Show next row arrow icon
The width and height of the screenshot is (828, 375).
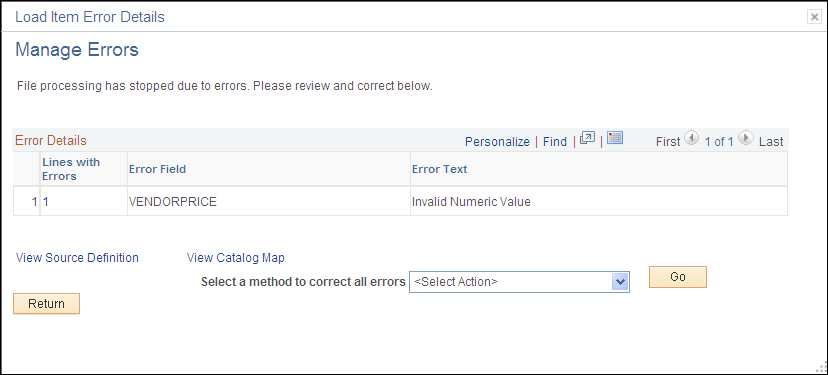coord(745,138)
